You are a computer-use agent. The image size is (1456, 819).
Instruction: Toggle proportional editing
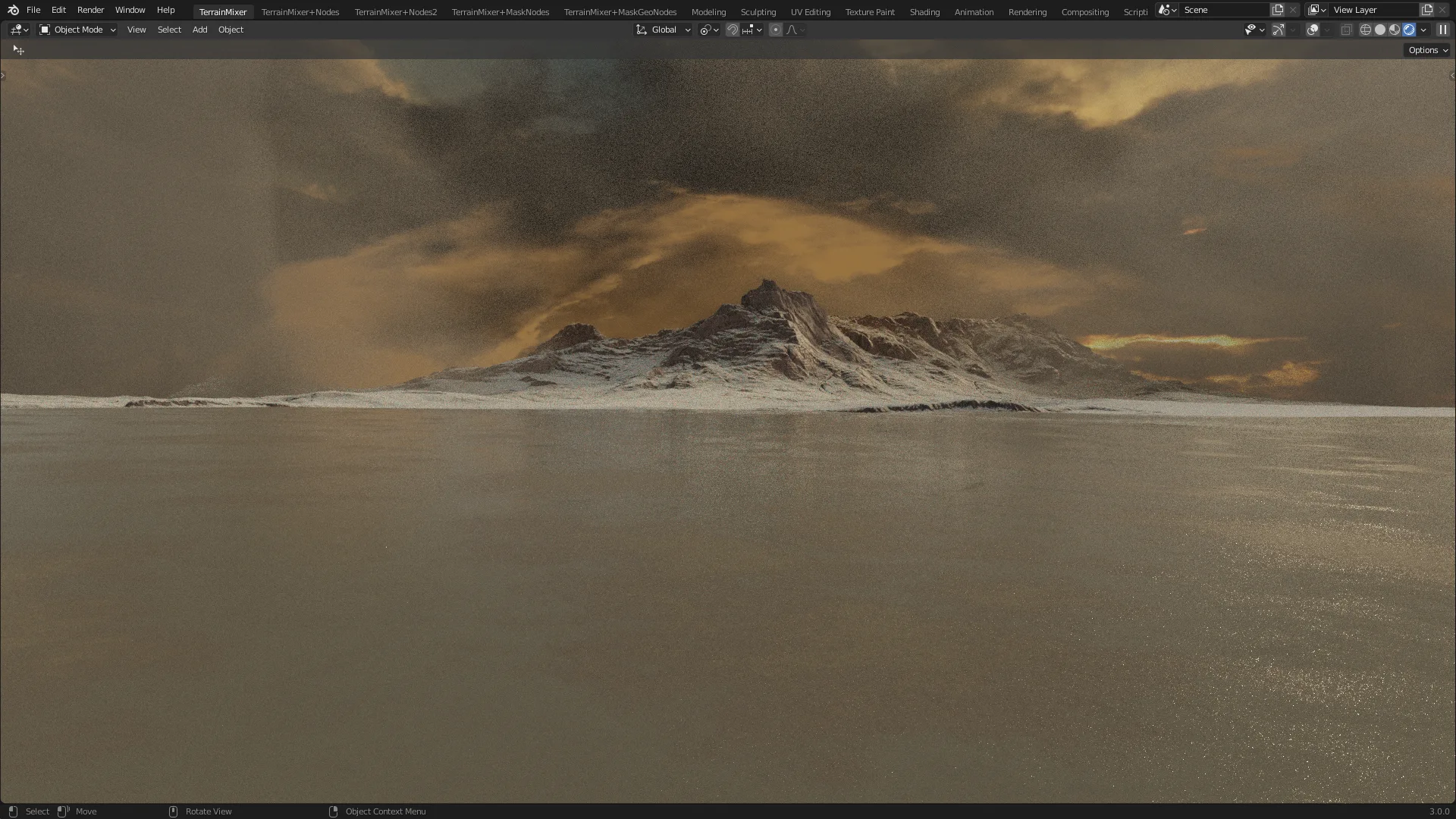coord(775,30)
